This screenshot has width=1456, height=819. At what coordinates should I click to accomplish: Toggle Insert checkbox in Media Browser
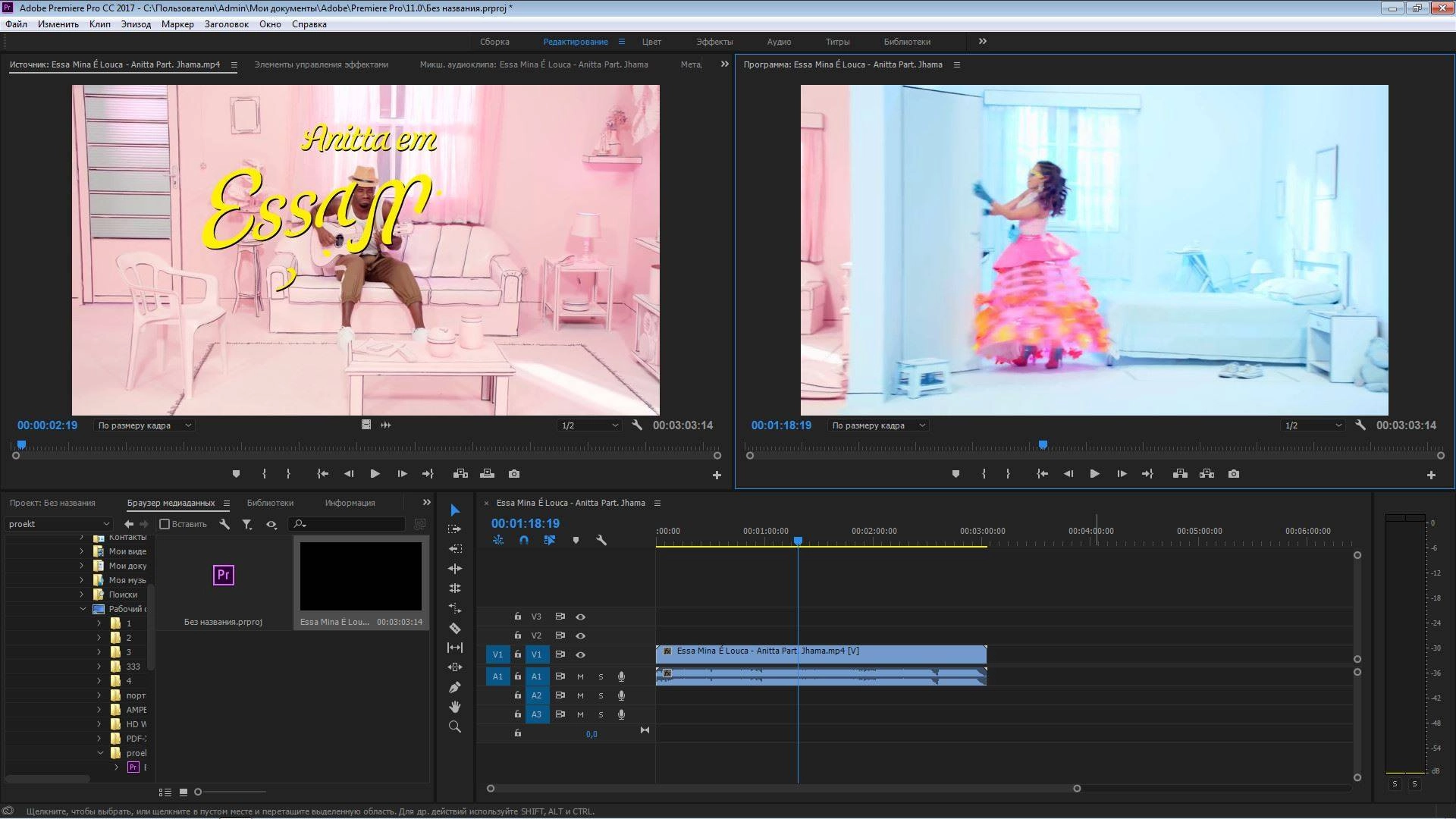click(x=165, y=524)
